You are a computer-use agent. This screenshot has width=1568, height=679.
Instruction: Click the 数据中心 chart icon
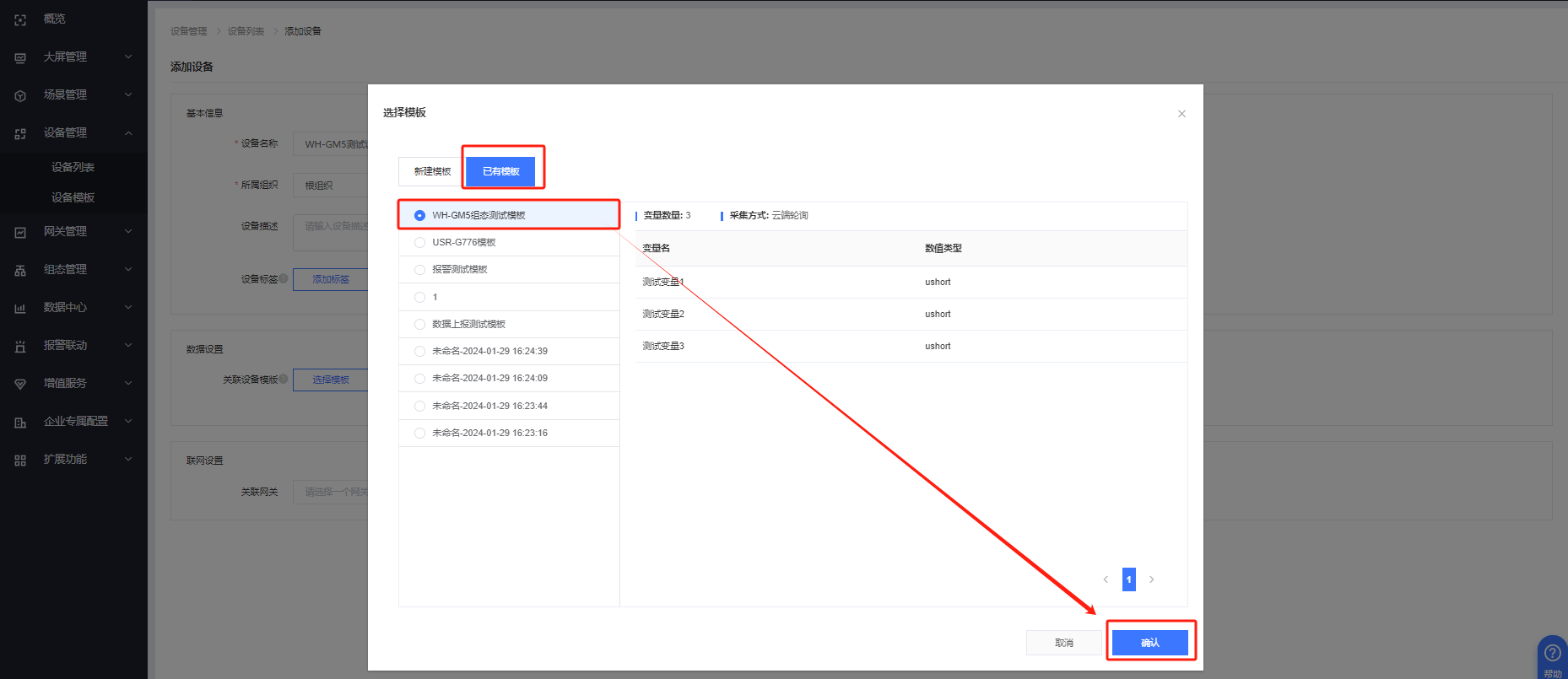pyautogui.click(x=20, y=308)
